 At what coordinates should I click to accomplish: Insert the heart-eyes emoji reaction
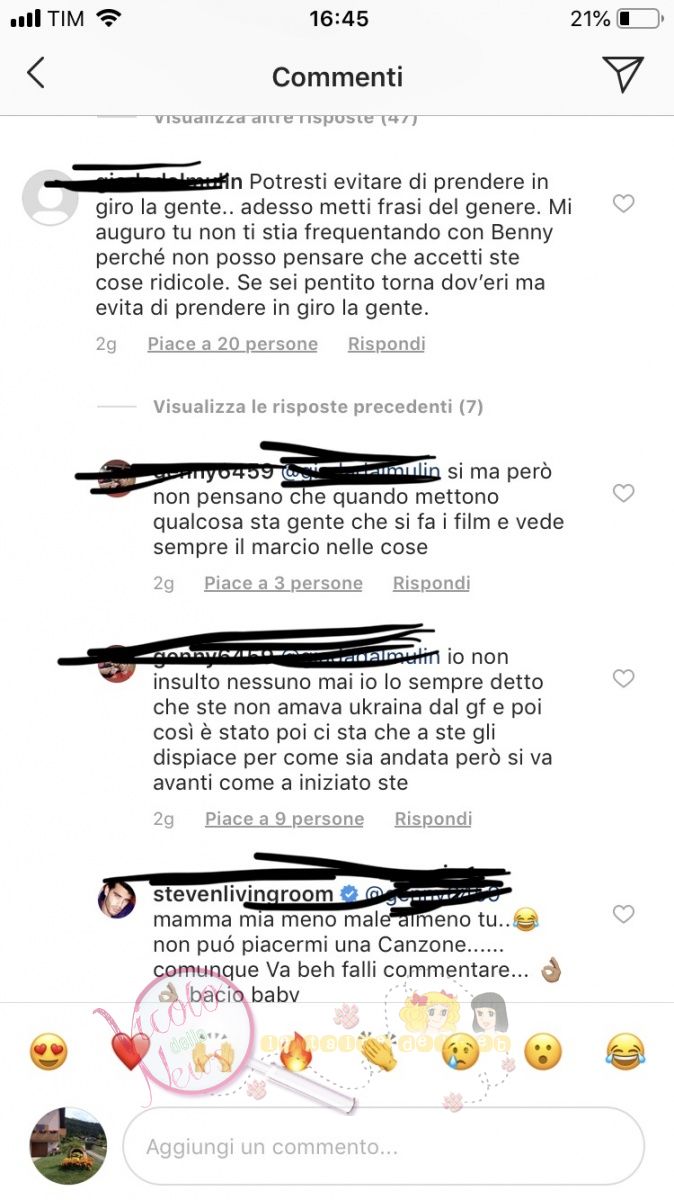click(x=49, y=1052)
